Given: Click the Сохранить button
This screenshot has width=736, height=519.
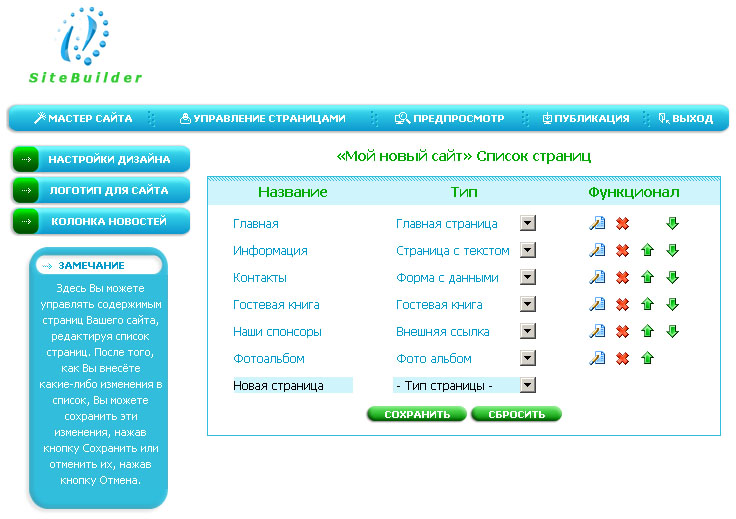Looking at the screenshot, I should (x=417, y=414).
